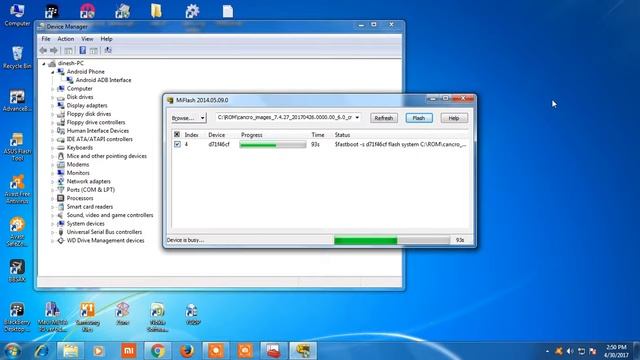Expand the Disk drives node arrow
Screen dimensions: 640x360
click(53, 97)
